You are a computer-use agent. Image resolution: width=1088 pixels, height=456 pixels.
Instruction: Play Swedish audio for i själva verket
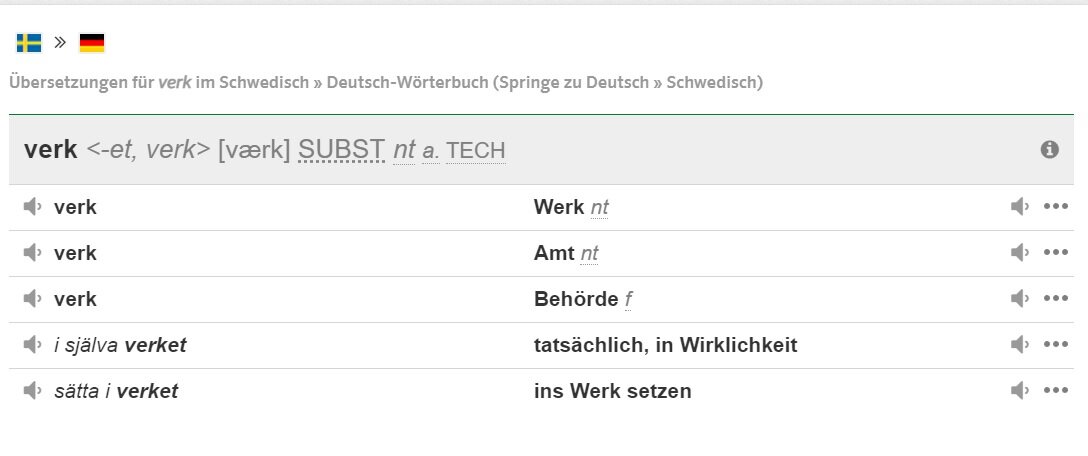point(32,344)
